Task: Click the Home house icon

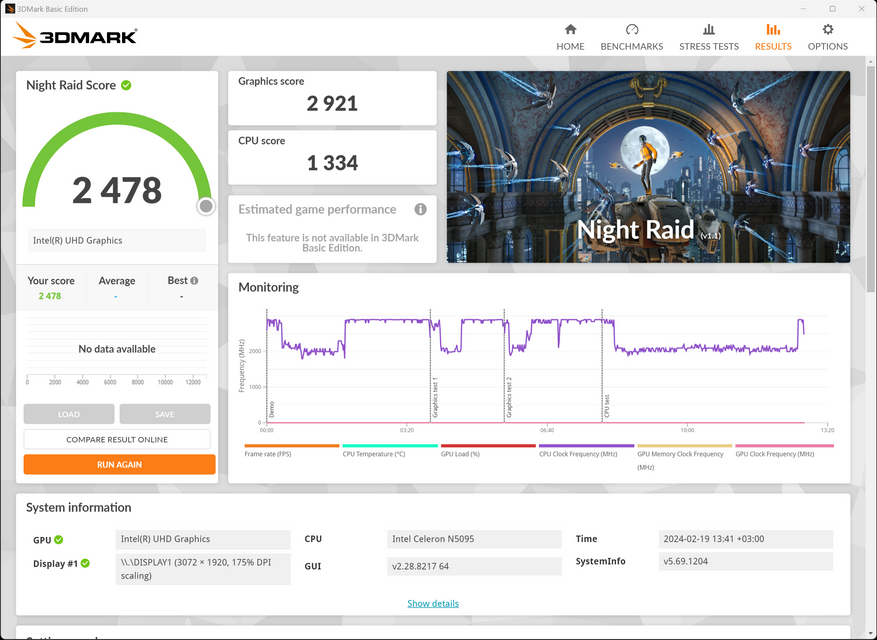Action: (570, 29)
